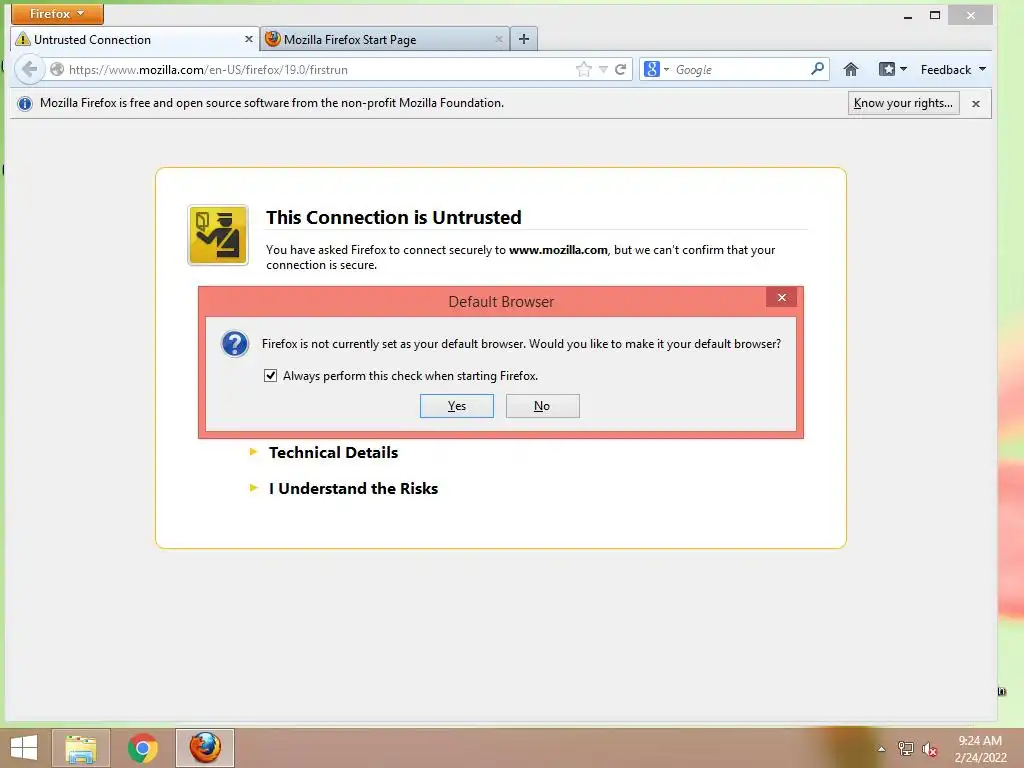Click the blue information icon in notification bar

(25, 103)
